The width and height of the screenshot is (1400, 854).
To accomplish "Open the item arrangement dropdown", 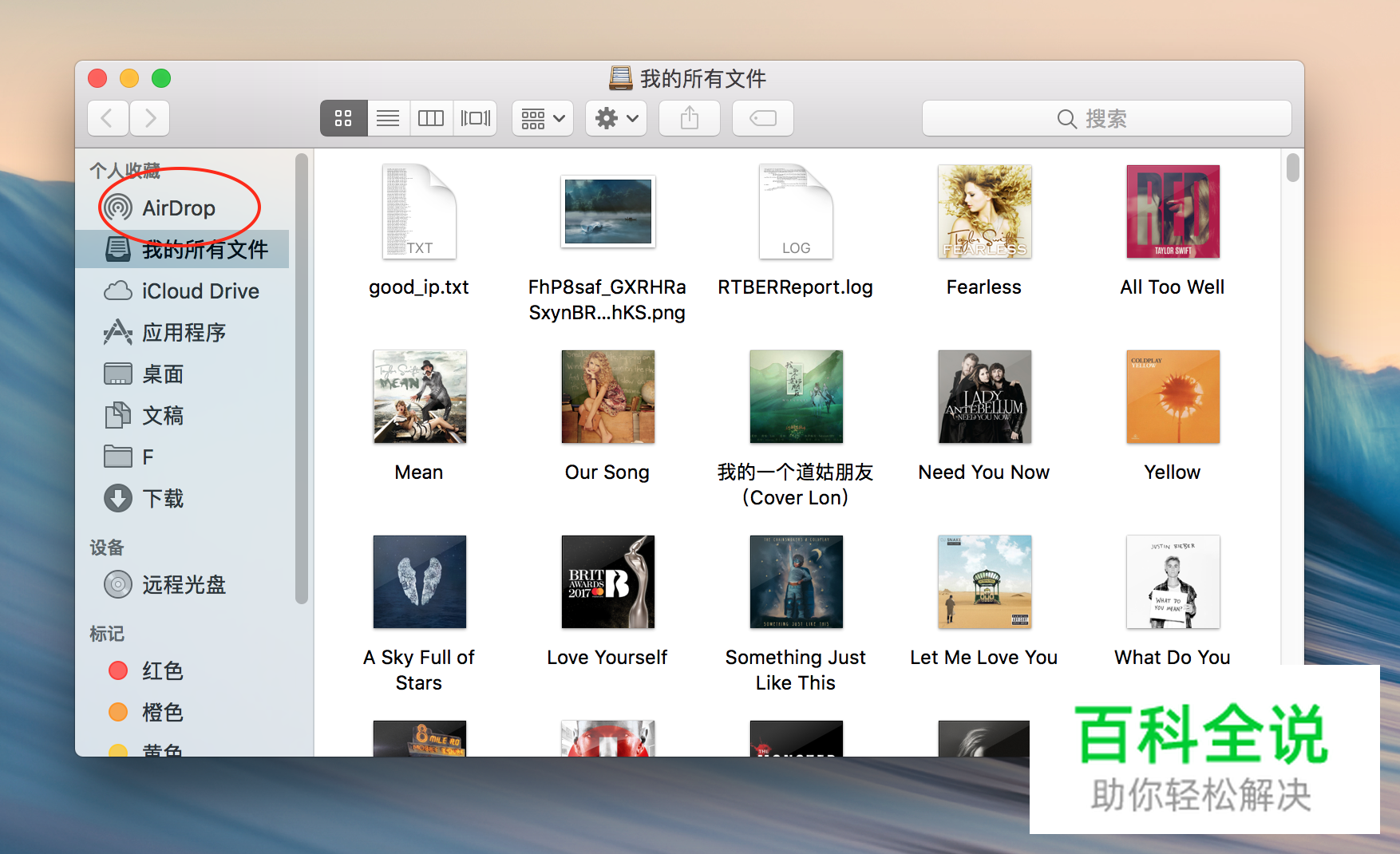I will pyautogui.click(x=543, y=118).
